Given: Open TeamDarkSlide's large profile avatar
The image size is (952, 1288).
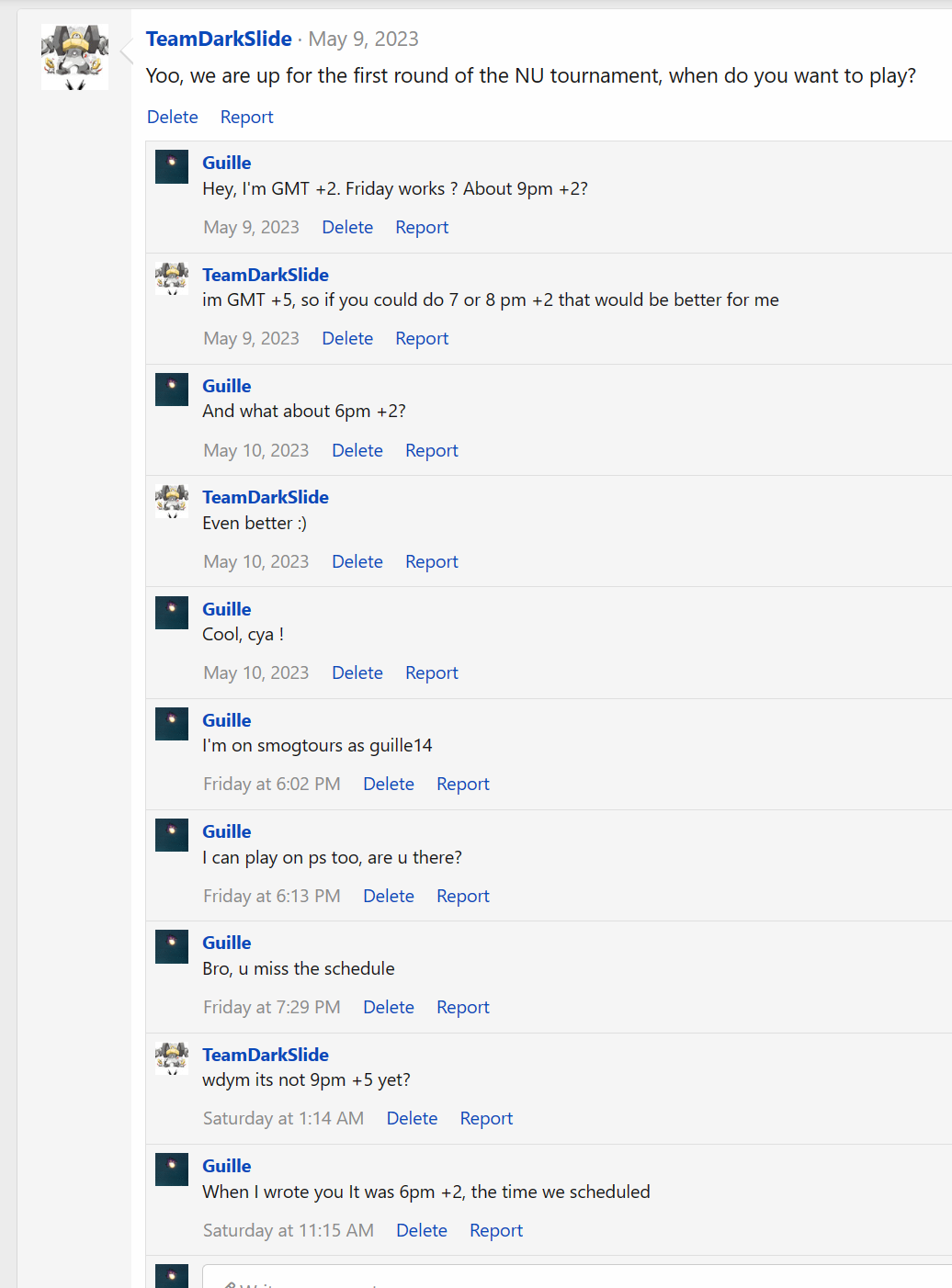Looking at the screenshot, I should 74,57.
